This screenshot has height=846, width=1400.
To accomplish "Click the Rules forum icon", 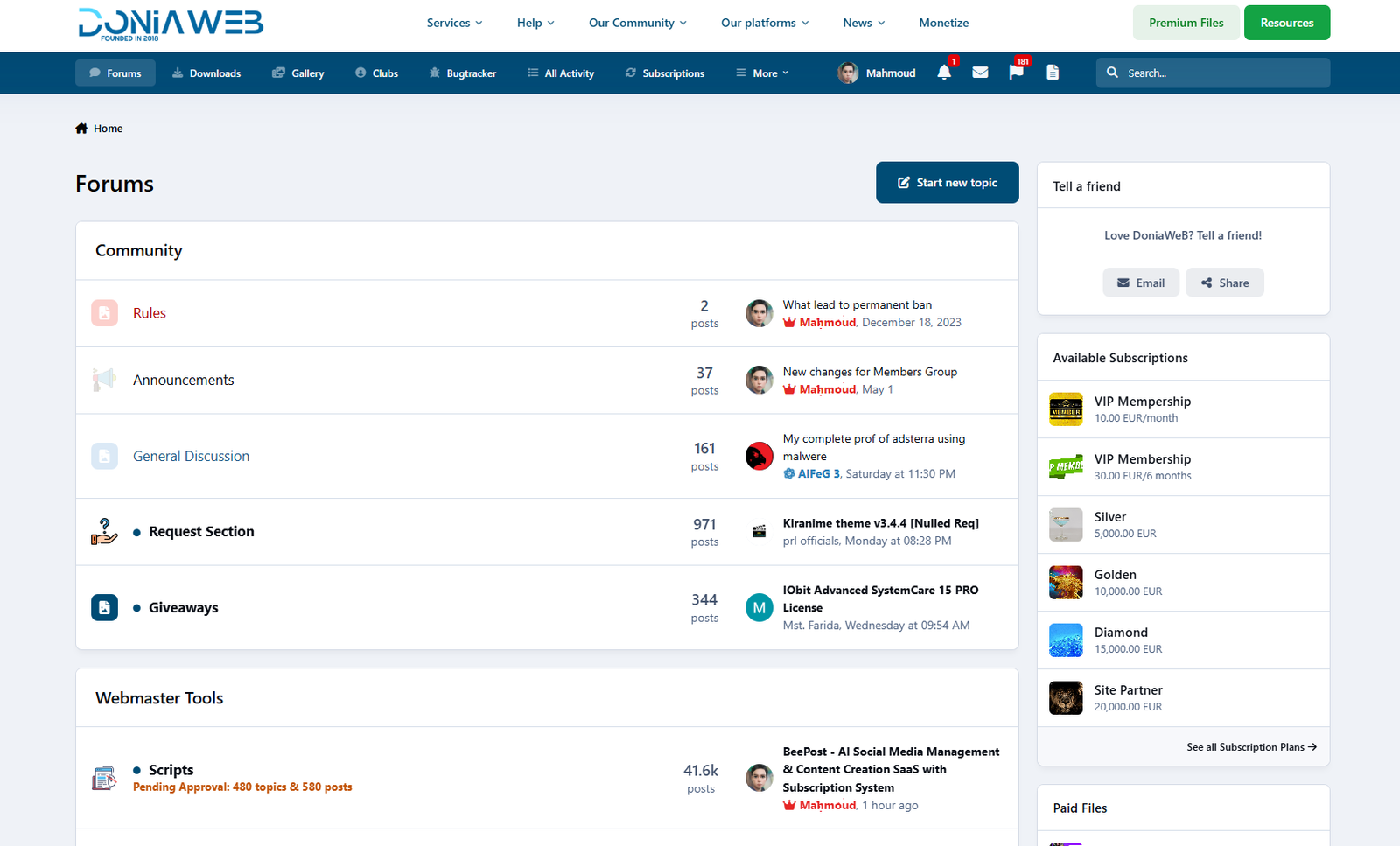I will coord(104,313).
